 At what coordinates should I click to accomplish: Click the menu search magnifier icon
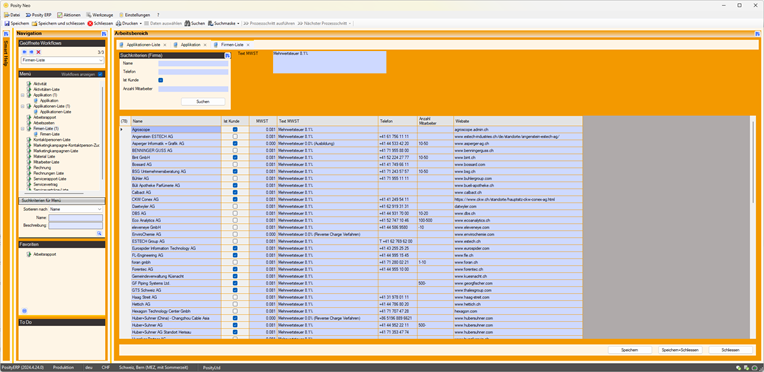tap(99, 234)
